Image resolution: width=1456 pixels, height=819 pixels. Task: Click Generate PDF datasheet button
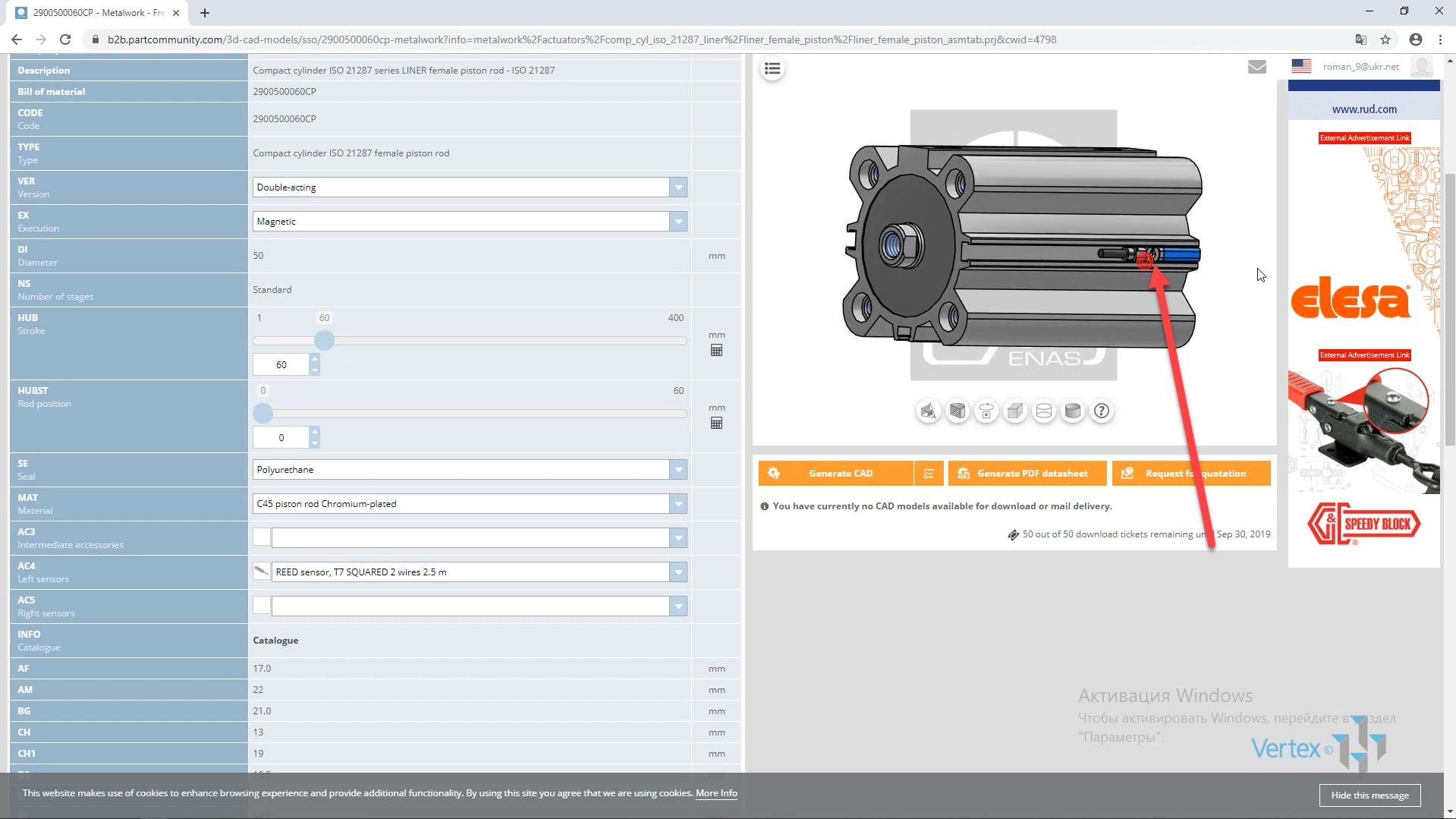click(x=1027, y=474)
